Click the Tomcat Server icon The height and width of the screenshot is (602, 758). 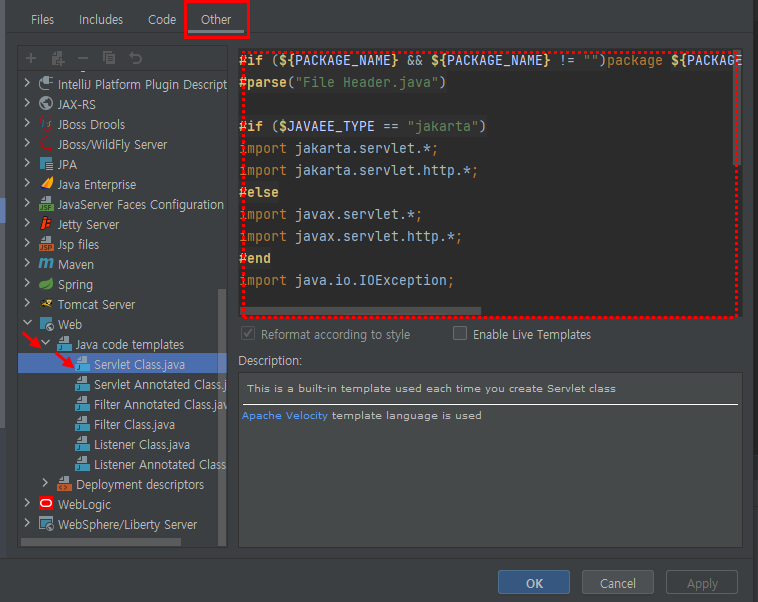click(x=46, y=304)
